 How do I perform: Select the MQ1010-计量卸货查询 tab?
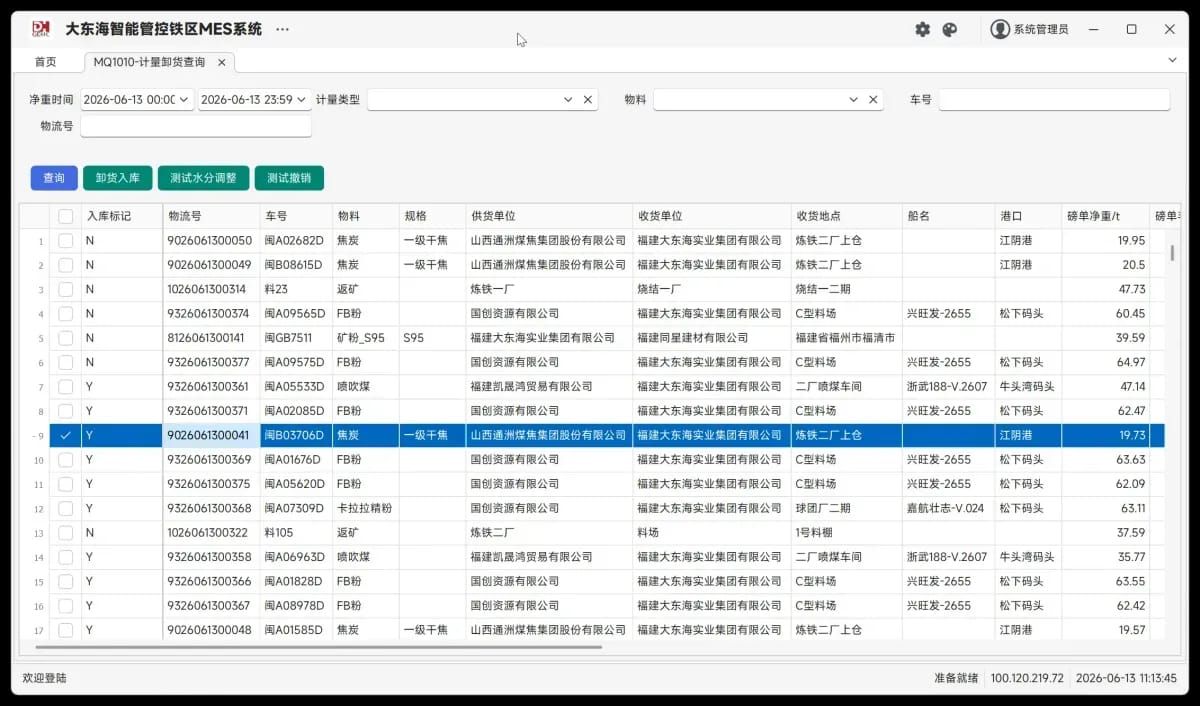point(149,62)
